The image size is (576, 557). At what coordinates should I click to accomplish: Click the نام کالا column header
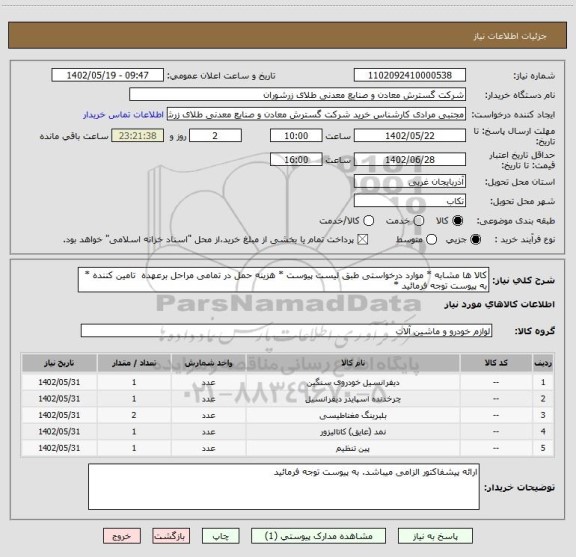click(x=353, y=363)
